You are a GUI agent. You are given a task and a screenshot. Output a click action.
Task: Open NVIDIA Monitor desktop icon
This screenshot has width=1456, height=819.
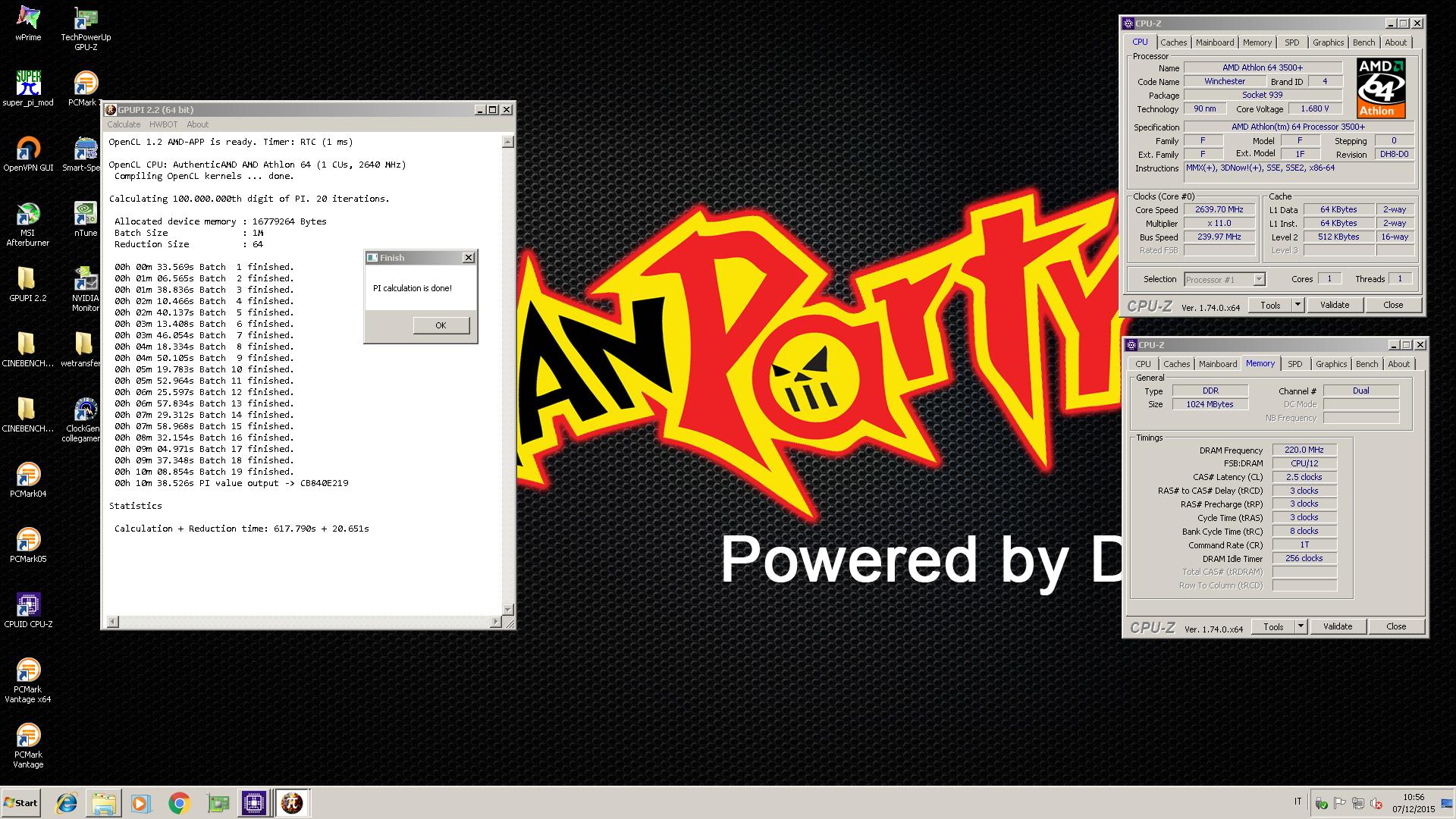[86, 289]
